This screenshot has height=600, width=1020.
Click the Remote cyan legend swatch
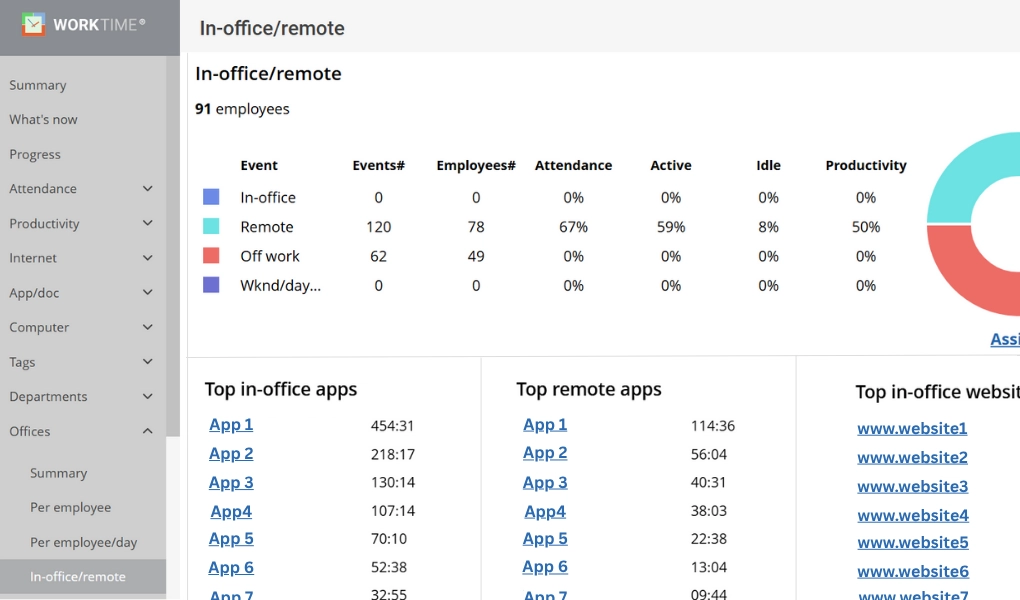211,227
